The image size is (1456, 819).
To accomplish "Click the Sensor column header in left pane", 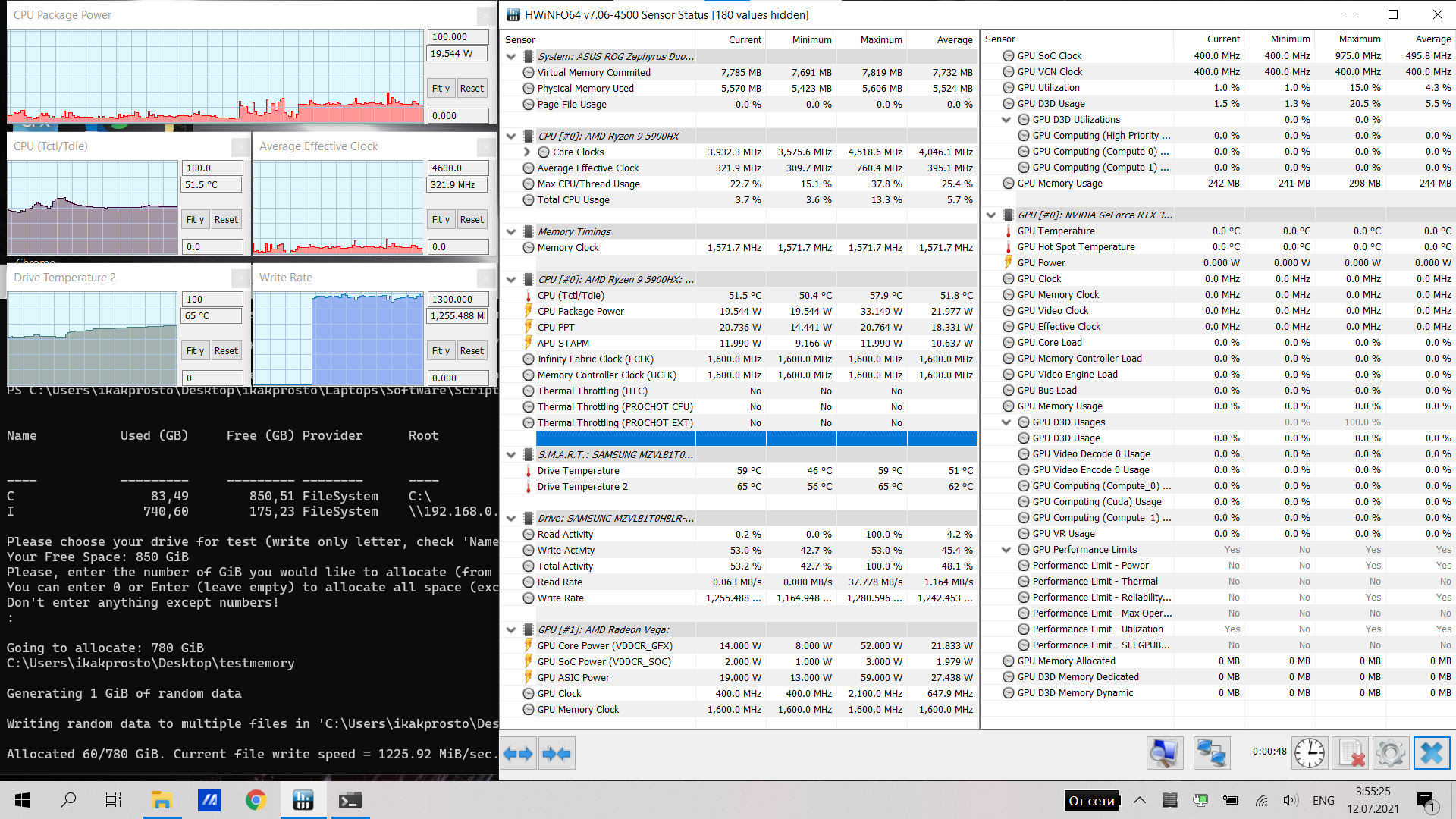I will [597, 39].
